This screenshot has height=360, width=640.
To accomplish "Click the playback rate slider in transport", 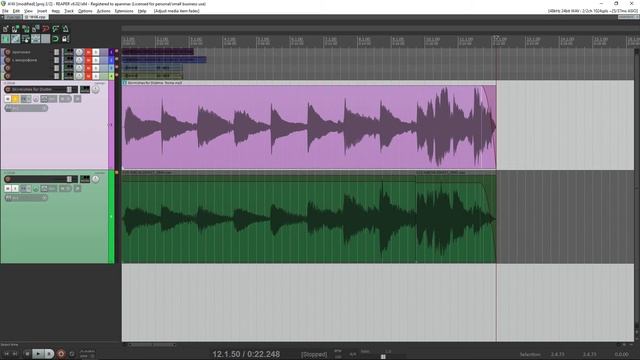I will (383, 356).
